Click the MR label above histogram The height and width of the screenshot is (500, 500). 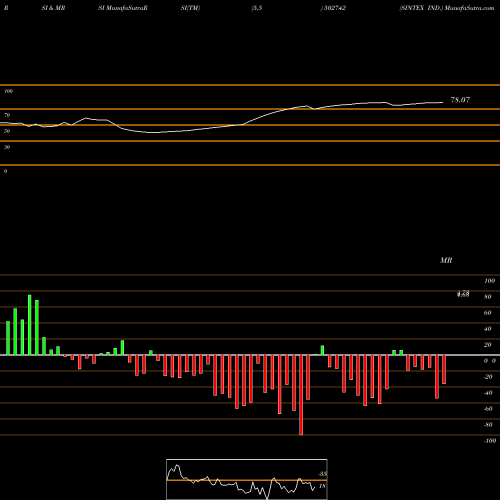446,260
